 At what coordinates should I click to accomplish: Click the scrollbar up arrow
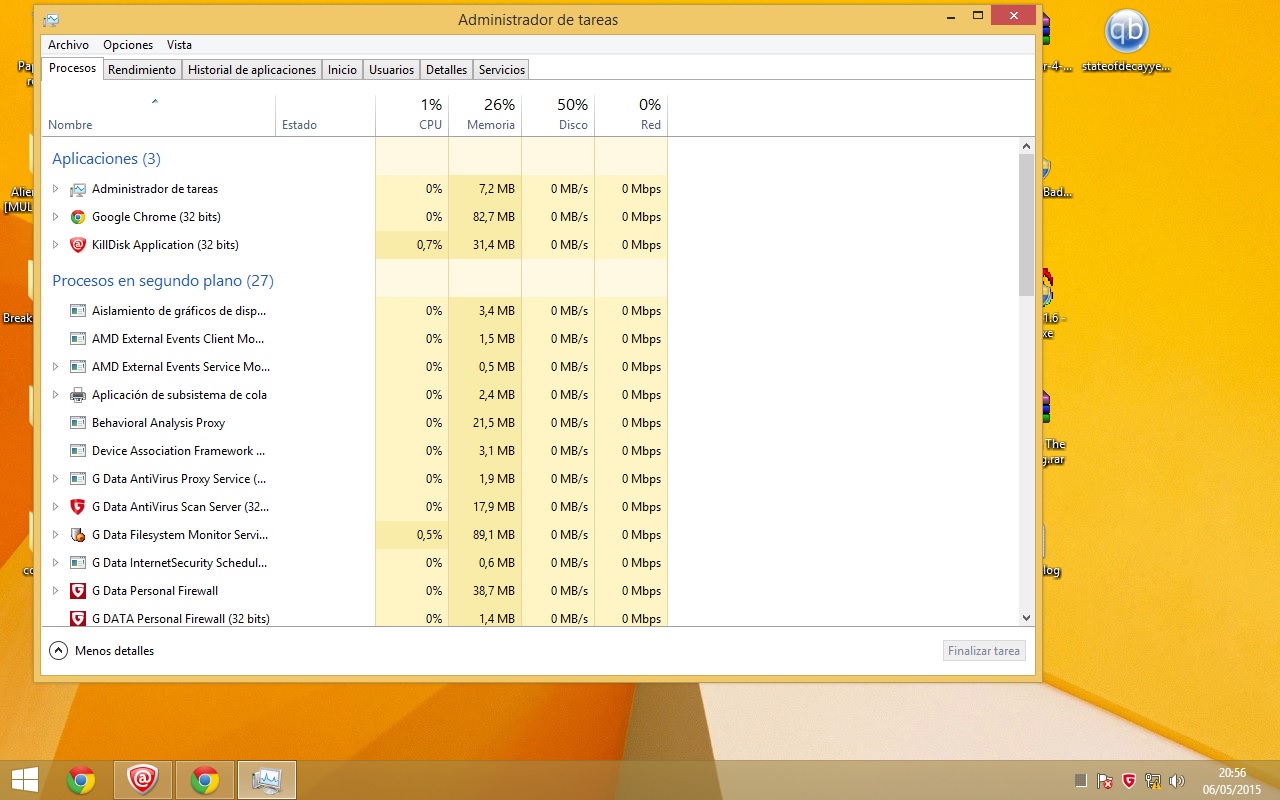pos(1026,146)
